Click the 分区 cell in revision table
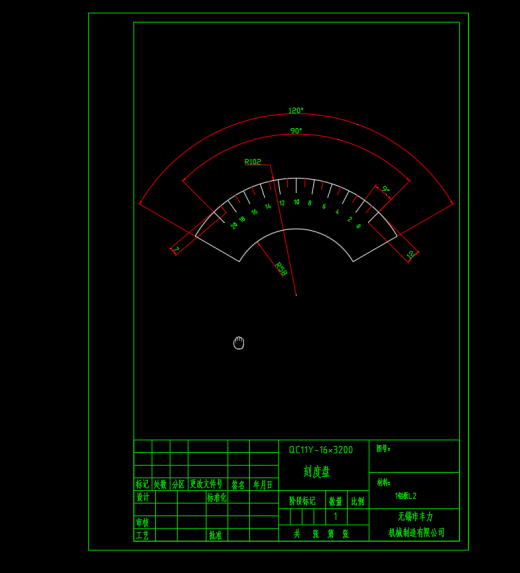Viewport: 520px width, 573px height. click(179, 484)
